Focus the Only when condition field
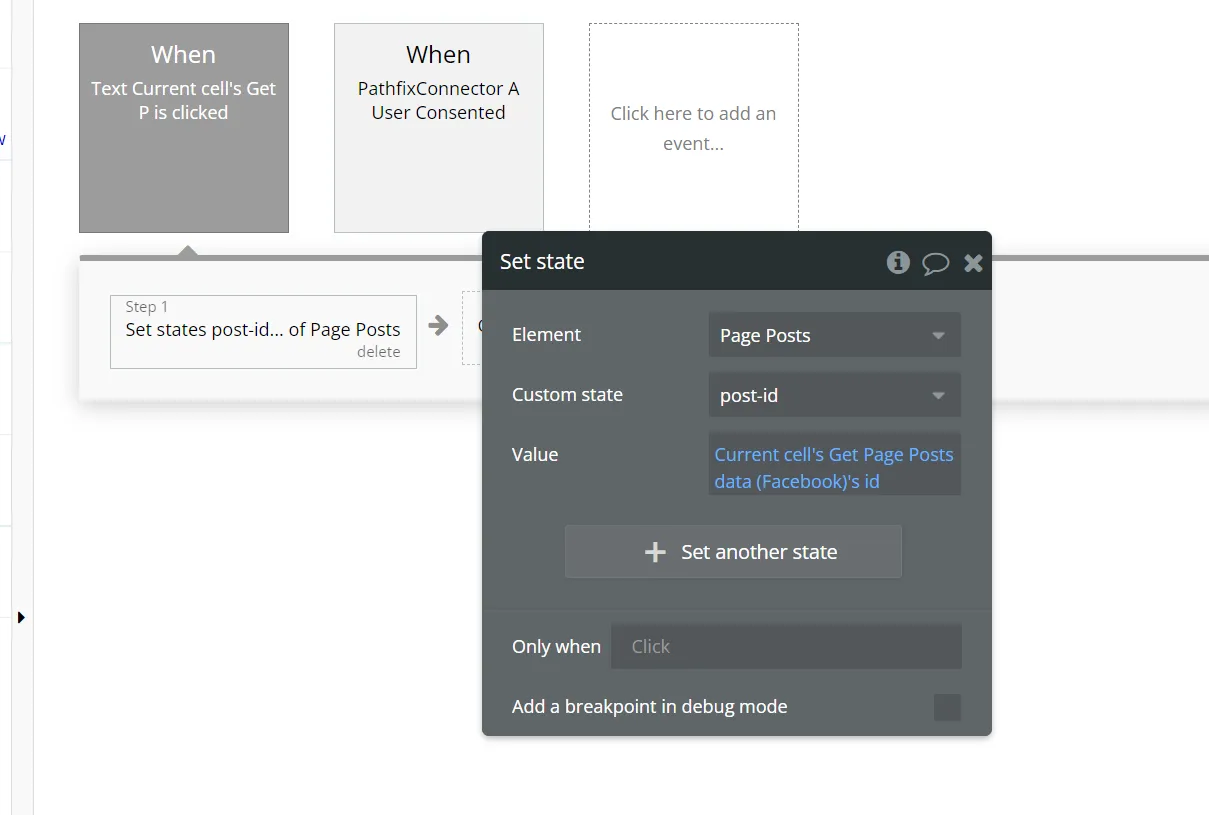Screen dimensions: 1209x815 (786, 647)
